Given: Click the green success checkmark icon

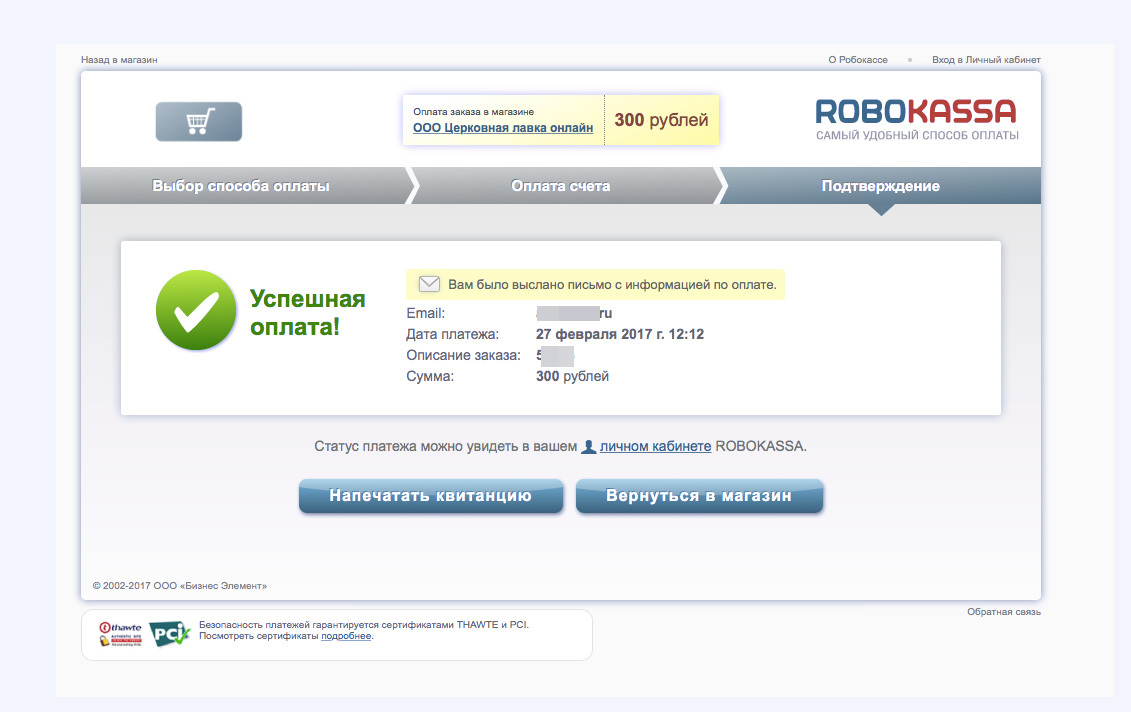Looking at the screenshot, I should [196, 310].
